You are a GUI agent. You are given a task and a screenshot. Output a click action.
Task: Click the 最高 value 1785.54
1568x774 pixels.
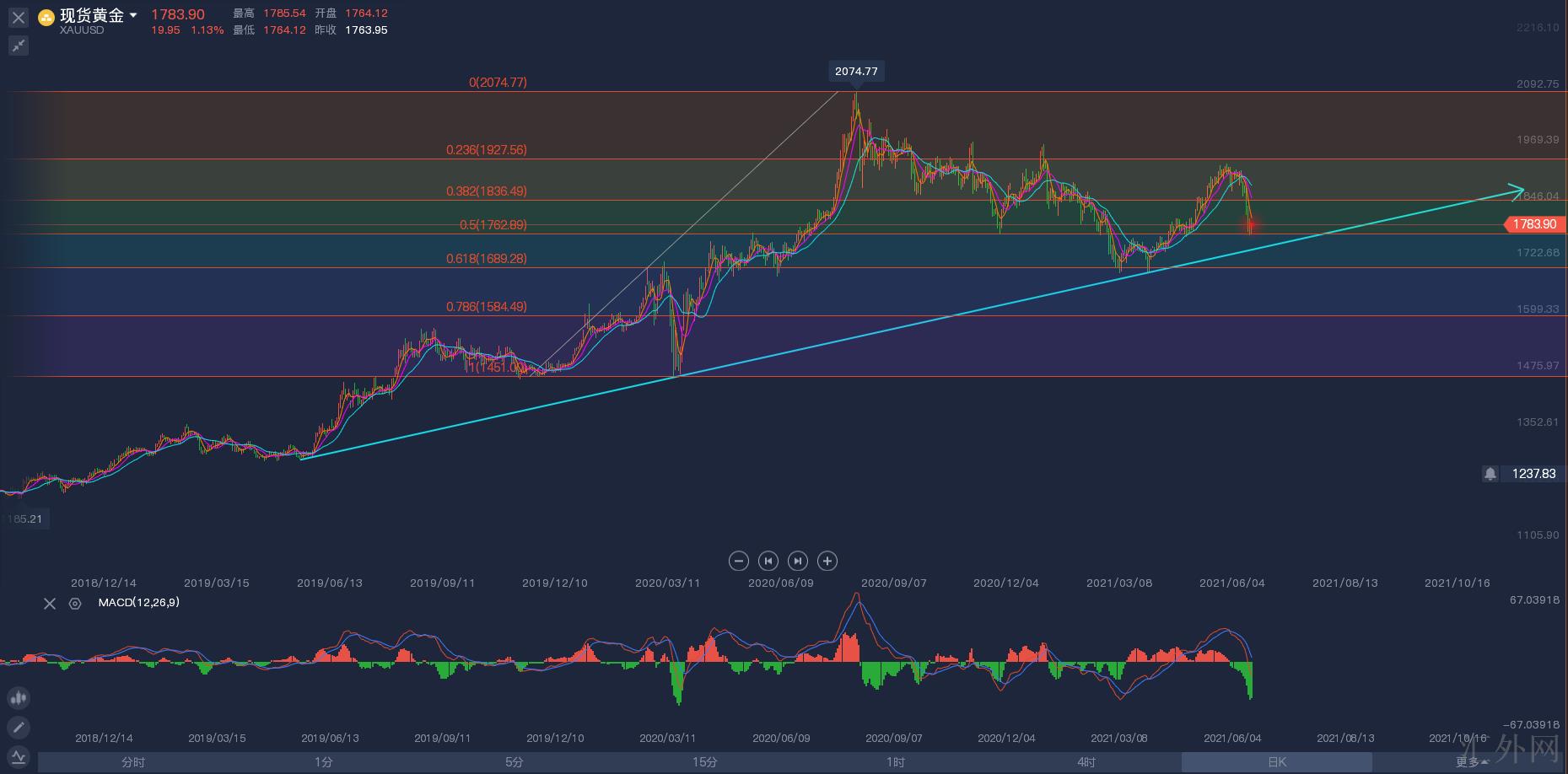(284, 13)
